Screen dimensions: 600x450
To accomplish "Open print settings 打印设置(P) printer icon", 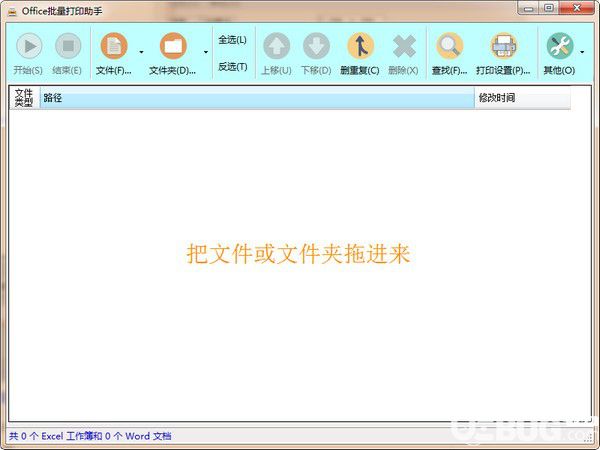I will 504,46.
